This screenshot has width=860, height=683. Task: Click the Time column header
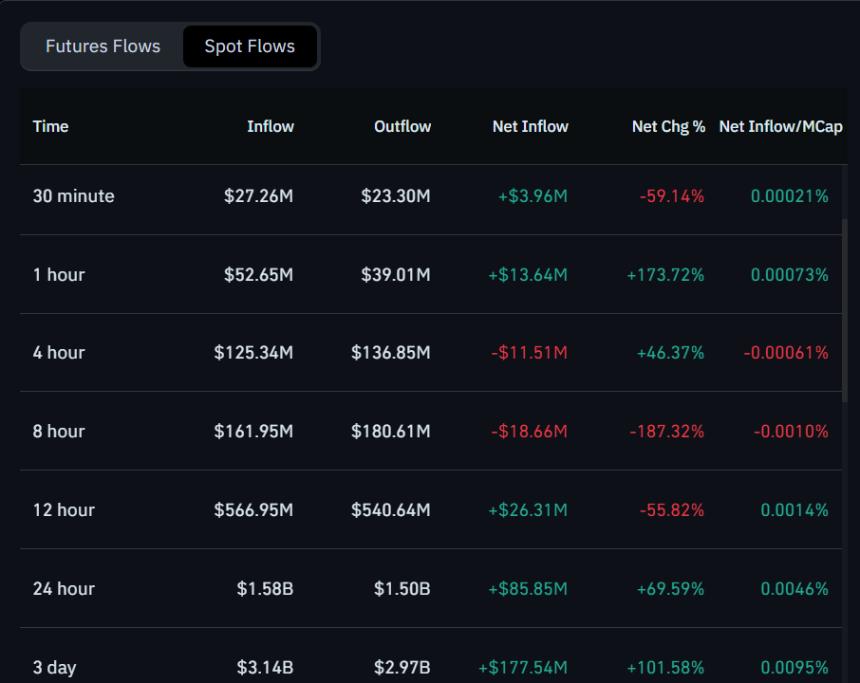49,127
